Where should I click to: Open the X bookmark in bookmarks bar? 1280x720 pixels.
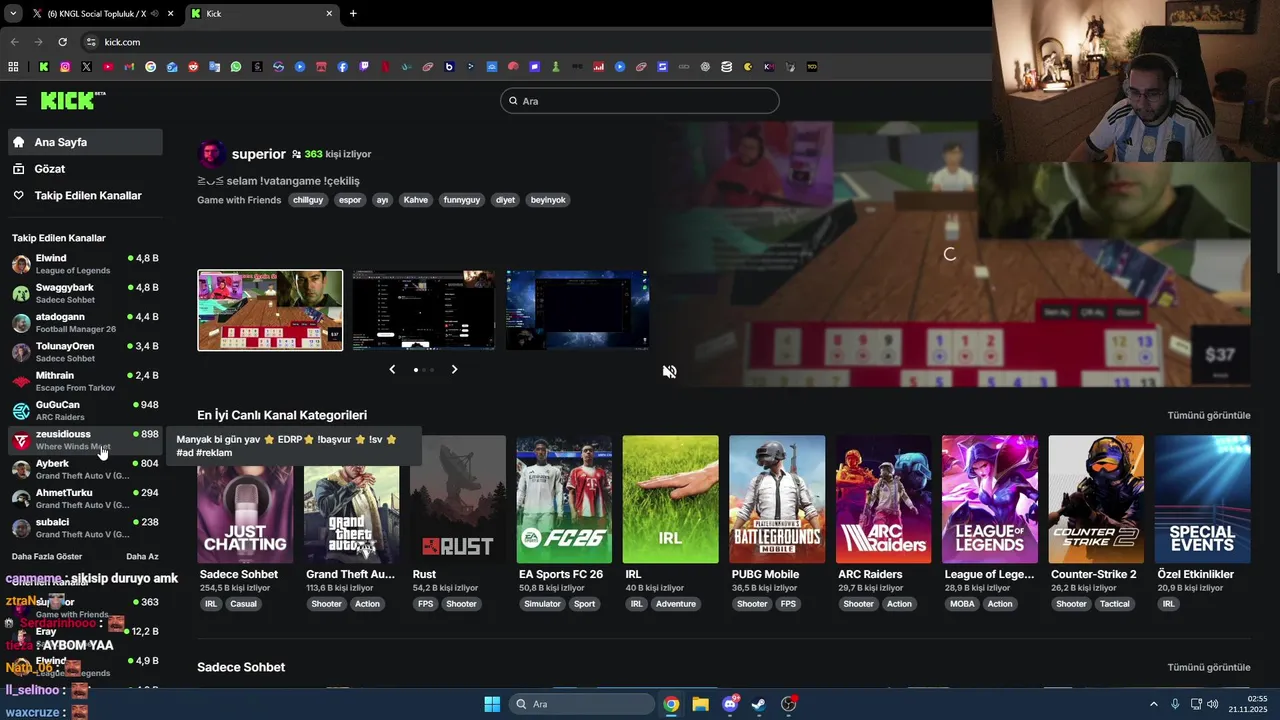coord(87,67)
